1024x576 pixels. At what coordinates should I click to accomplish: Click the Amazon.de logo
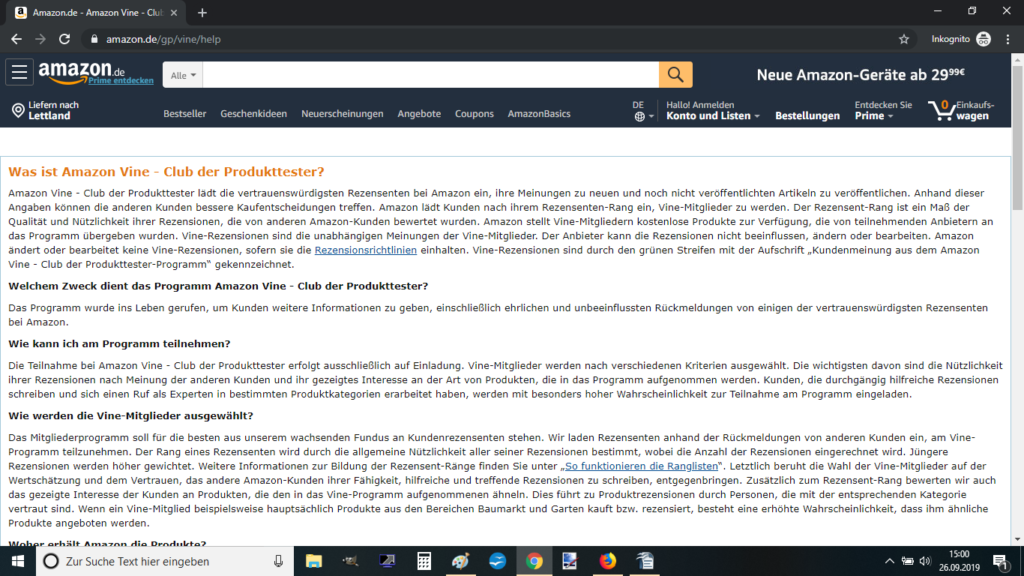pyautogui.click(x=81, y=72)
